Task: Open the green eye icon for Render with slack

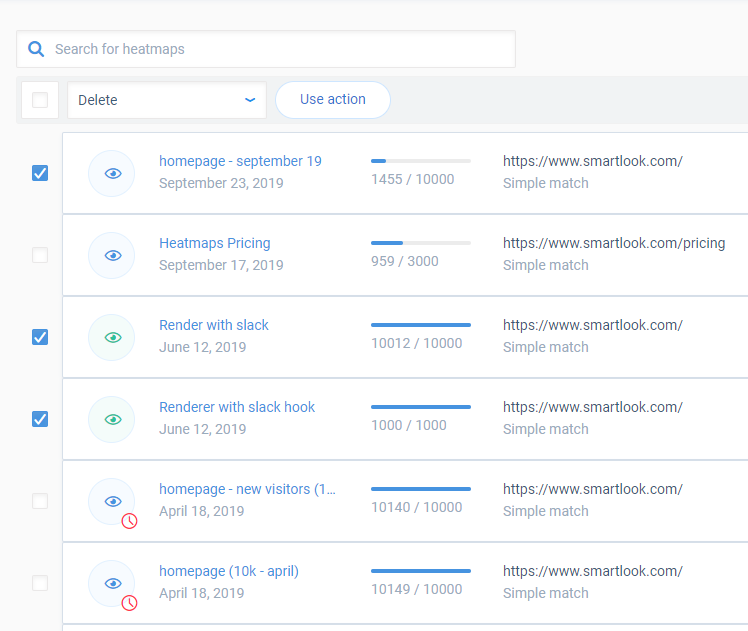Action: pos(112,338)
